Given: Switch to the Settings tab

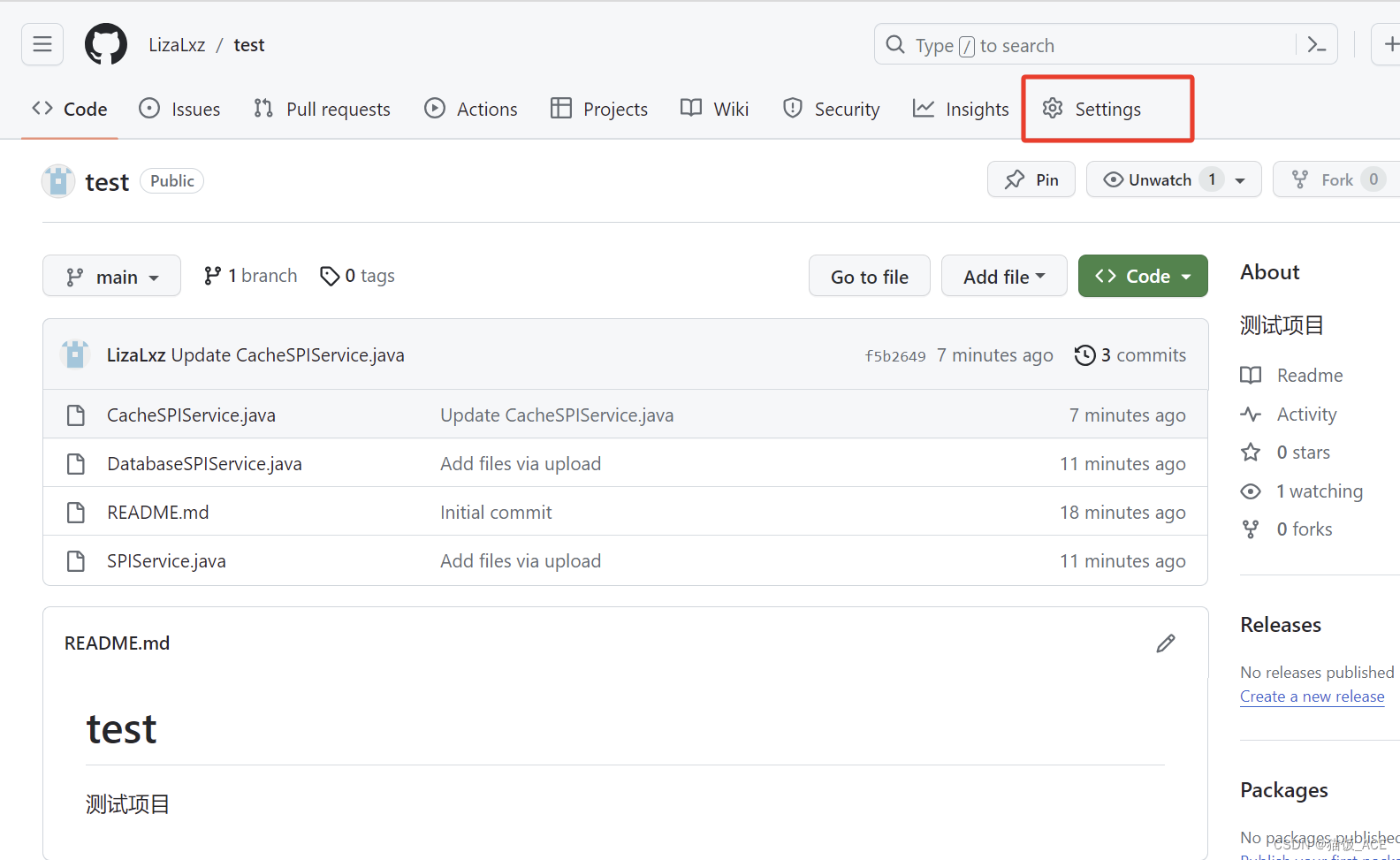Looking at the screenshot, I should point(1092,109).
